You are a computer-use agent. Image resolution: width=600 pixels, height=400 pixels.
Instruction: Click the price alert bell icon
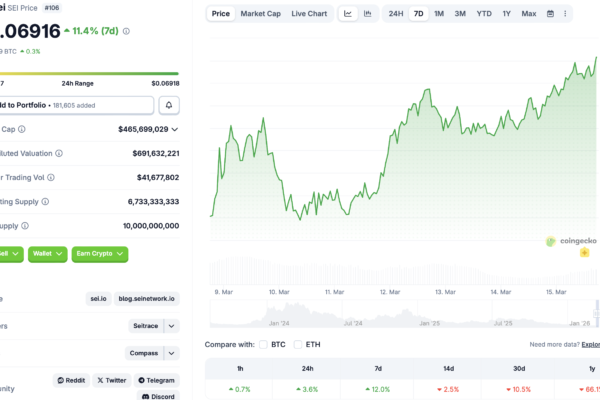point(169,104)
